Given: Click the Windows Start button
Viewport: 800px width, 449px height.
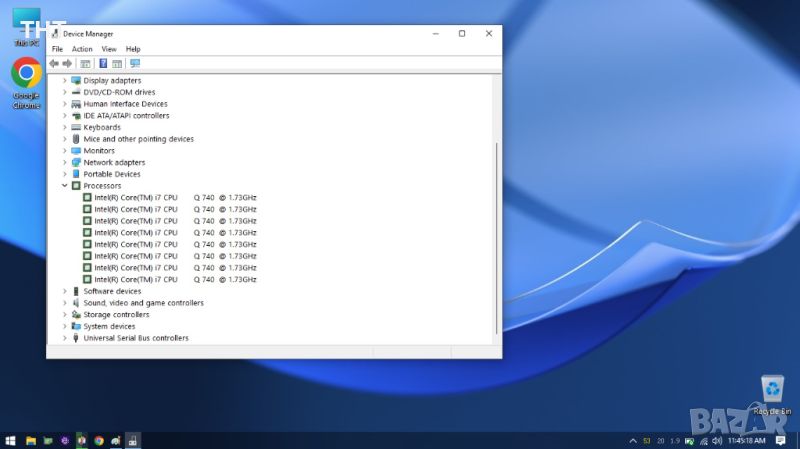Looking at the screenshot, I should [x=10, y=440].
